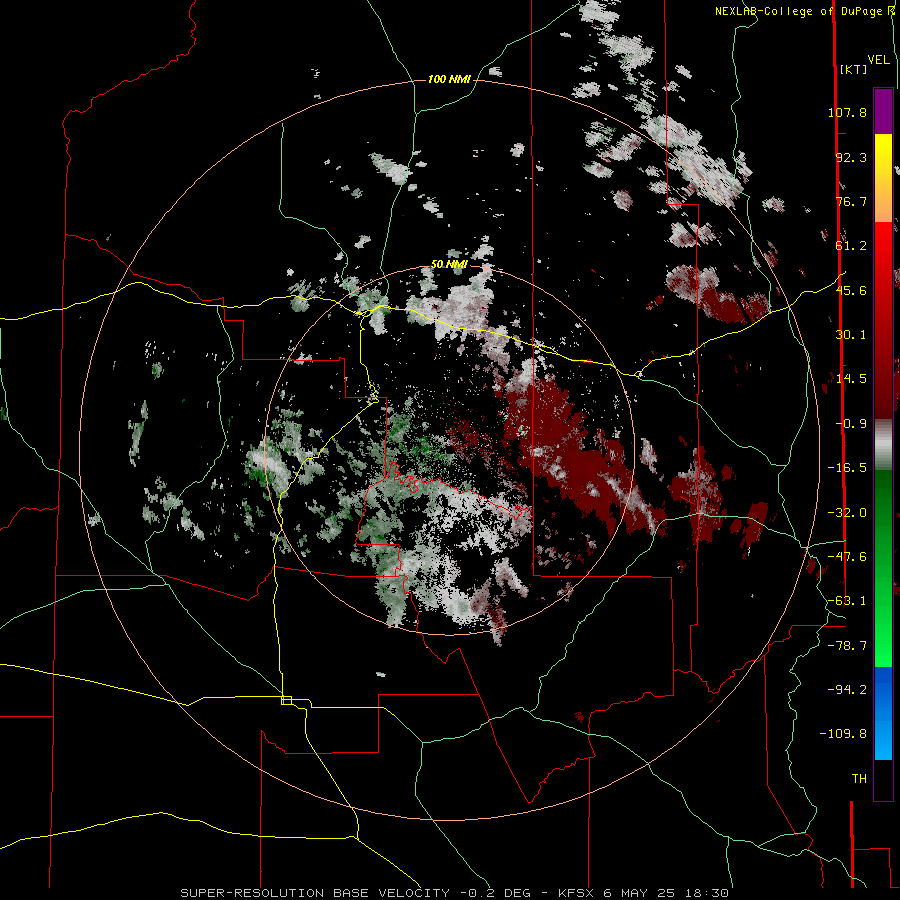900x900 pixels.
Task: Click the -78.7 legend value
Action: pyautogui.click(x=847, y=646)
